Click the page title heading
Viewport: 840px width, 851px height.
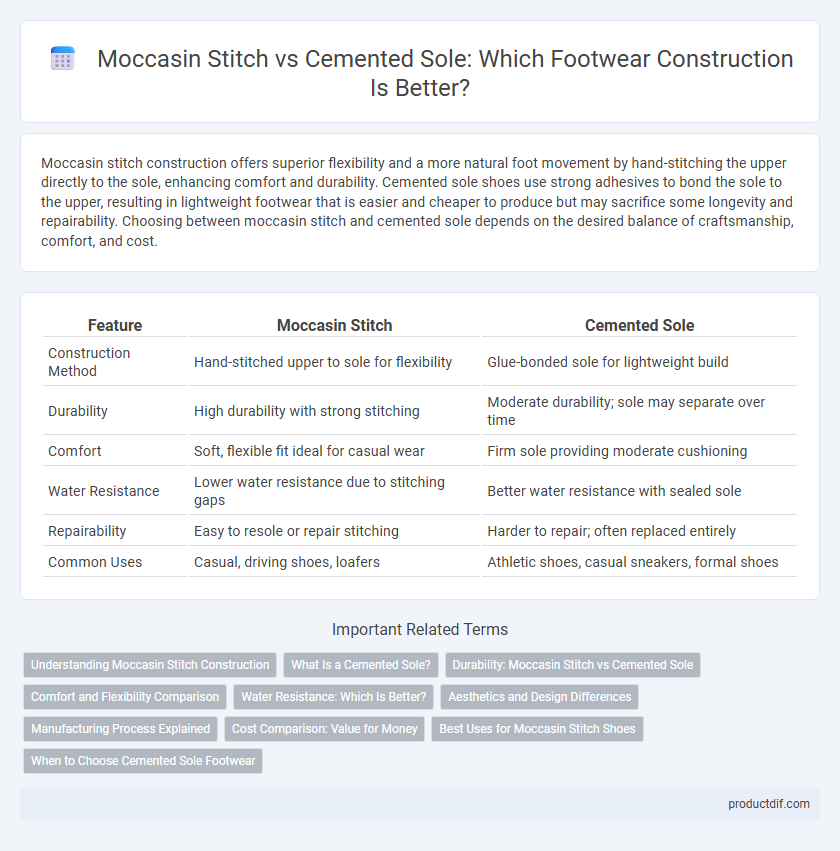pos(445,73)
